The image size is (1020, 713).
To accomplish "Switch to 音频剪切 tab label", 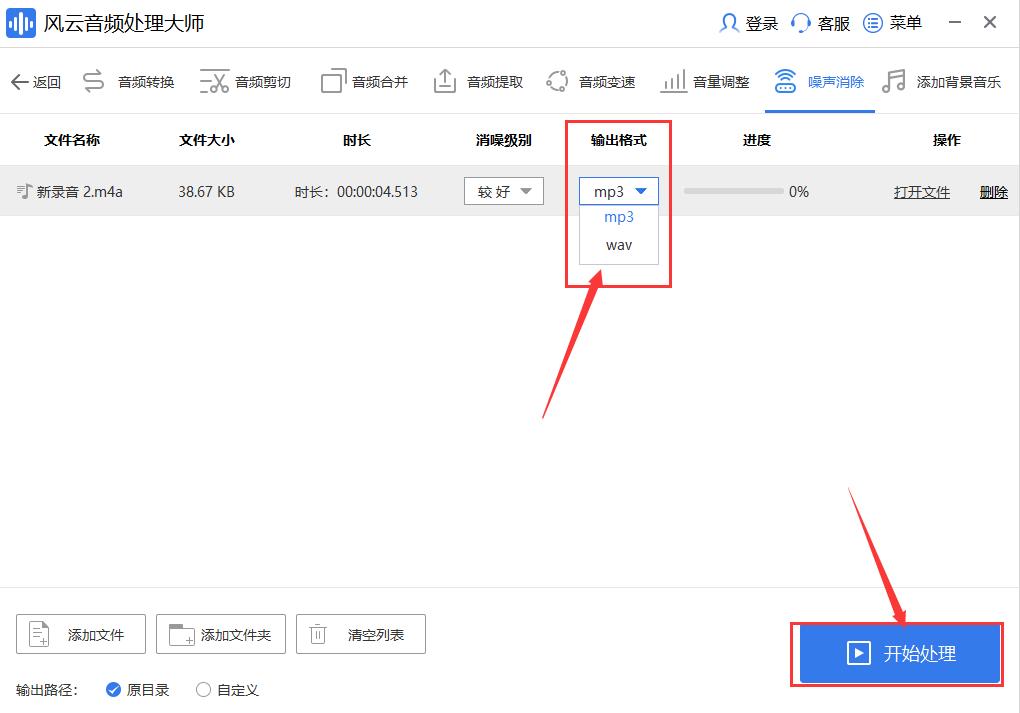I will coord(263,82).
